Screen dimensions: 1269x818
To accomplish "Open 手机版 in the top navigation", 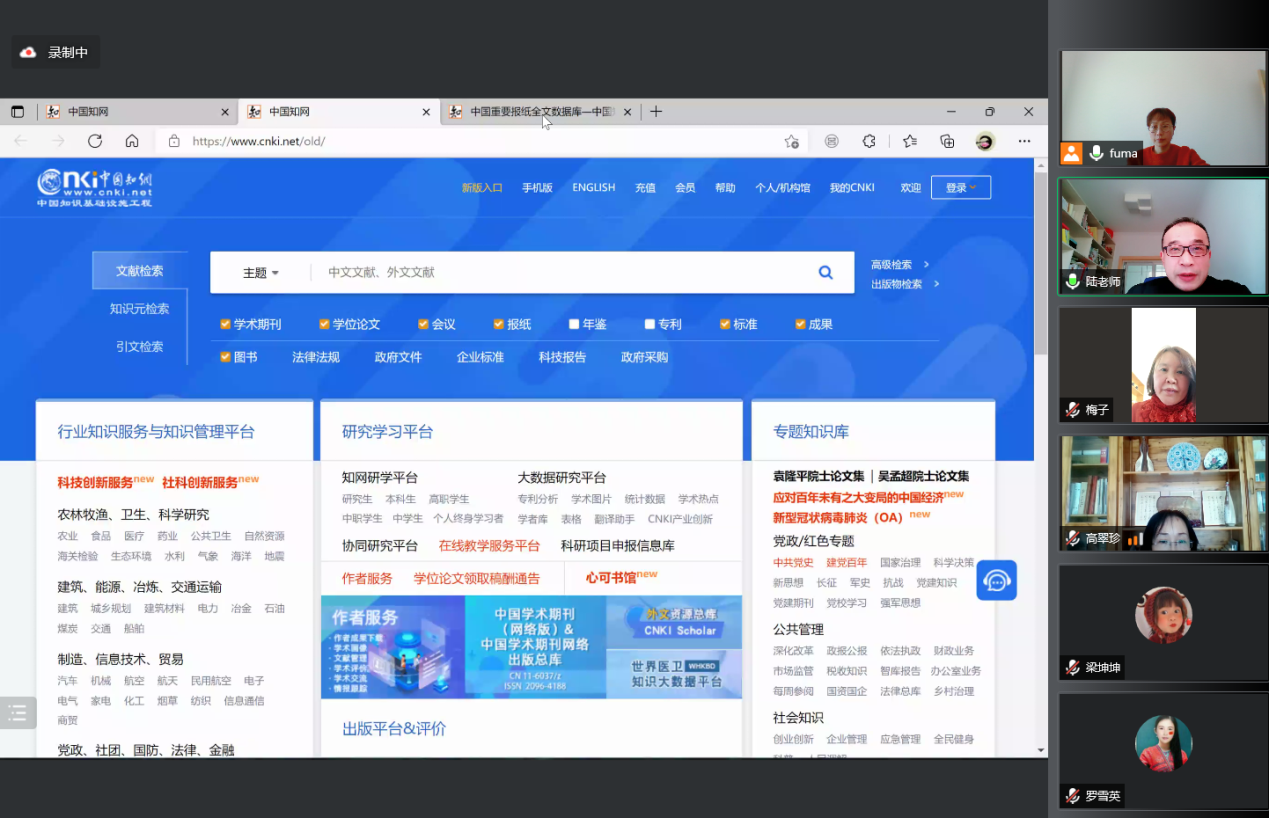I will coord(537,188).
